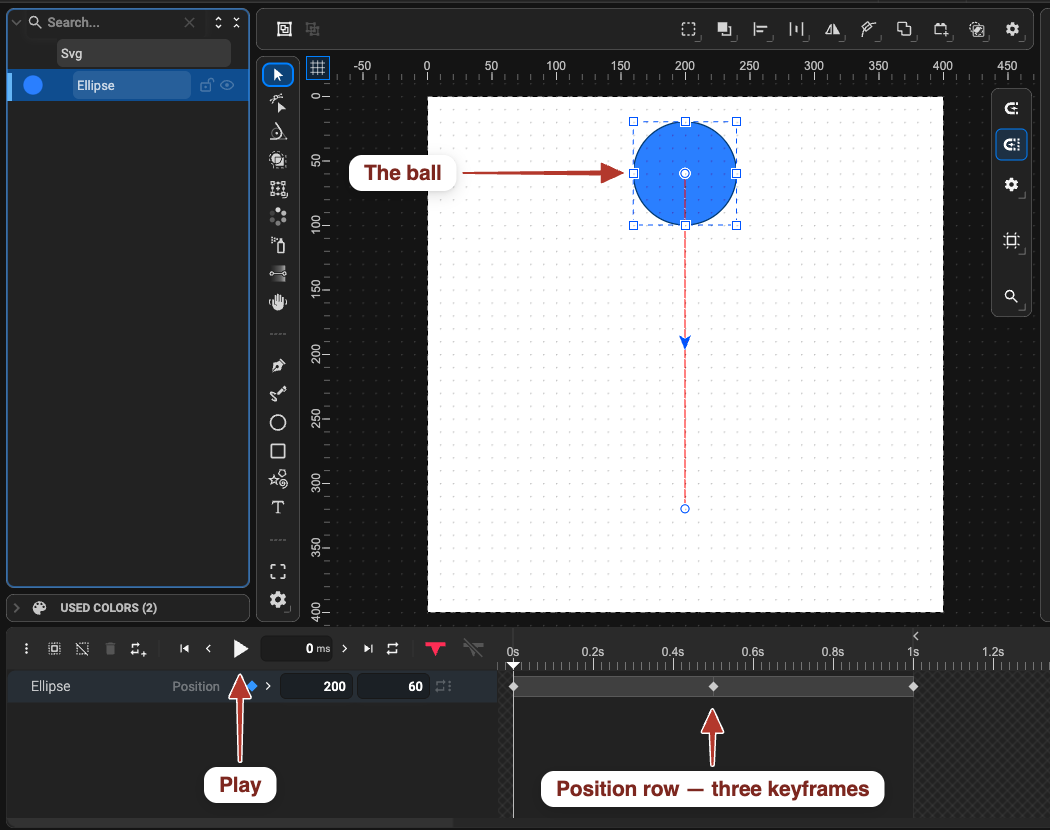
Task: Open the path boolean operations icon
Action: point(904,29)
